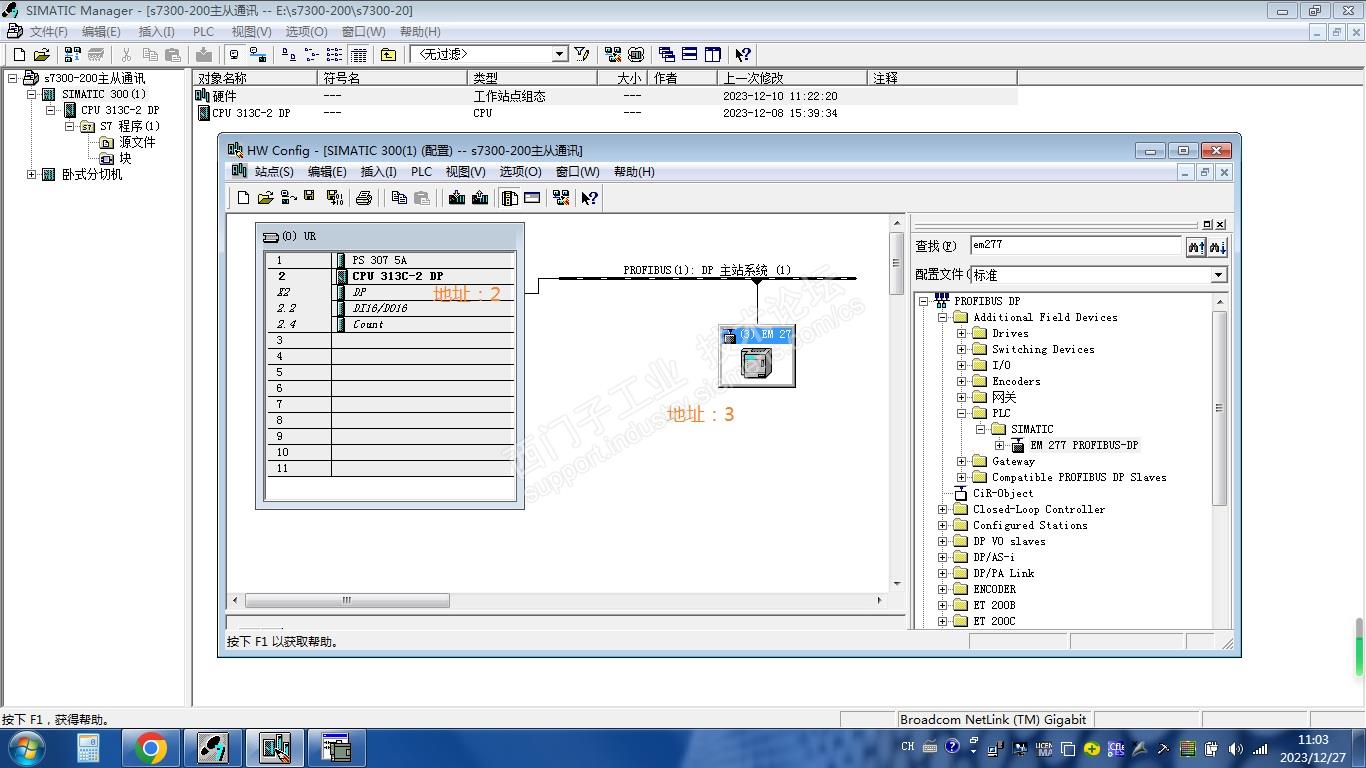This screenshot has width=1366, height=768.
Task: Click the Copy icon in HW Config toolbar
Action: (399, 198)
